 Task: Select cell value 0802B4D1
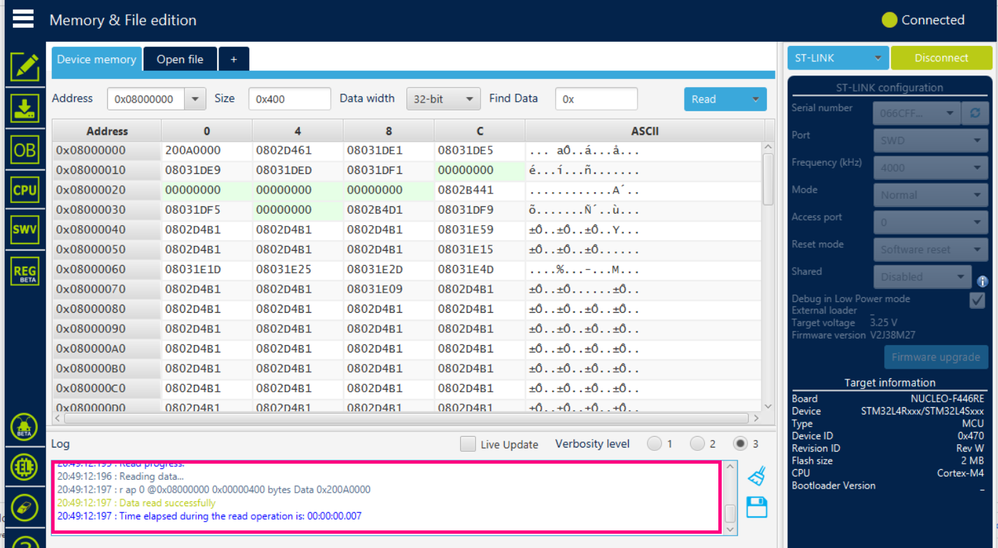click(x=388, y=209)
